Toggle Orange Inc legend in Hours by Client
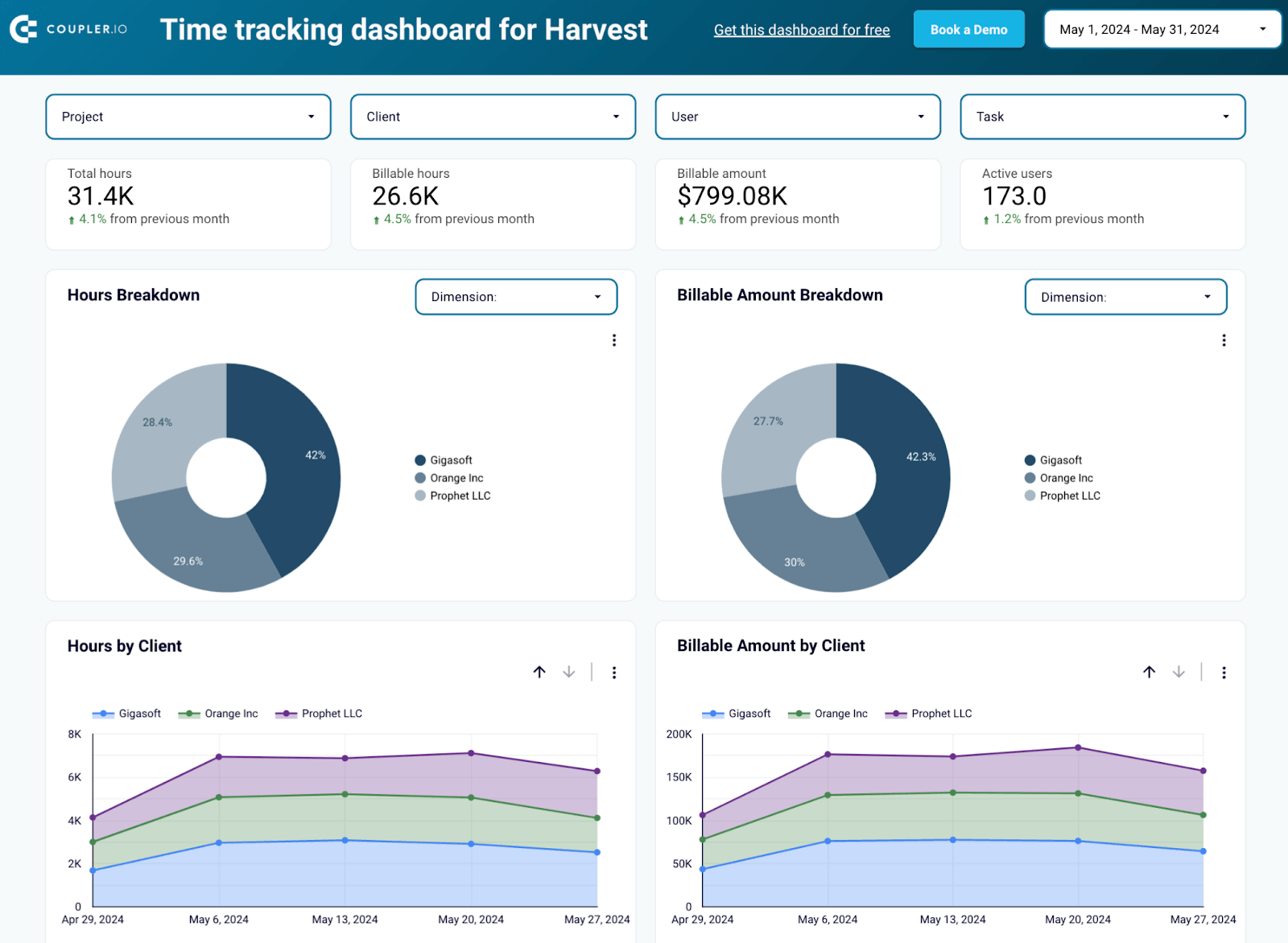Viewport: 1288px width, 943px height. pos(218,714)
